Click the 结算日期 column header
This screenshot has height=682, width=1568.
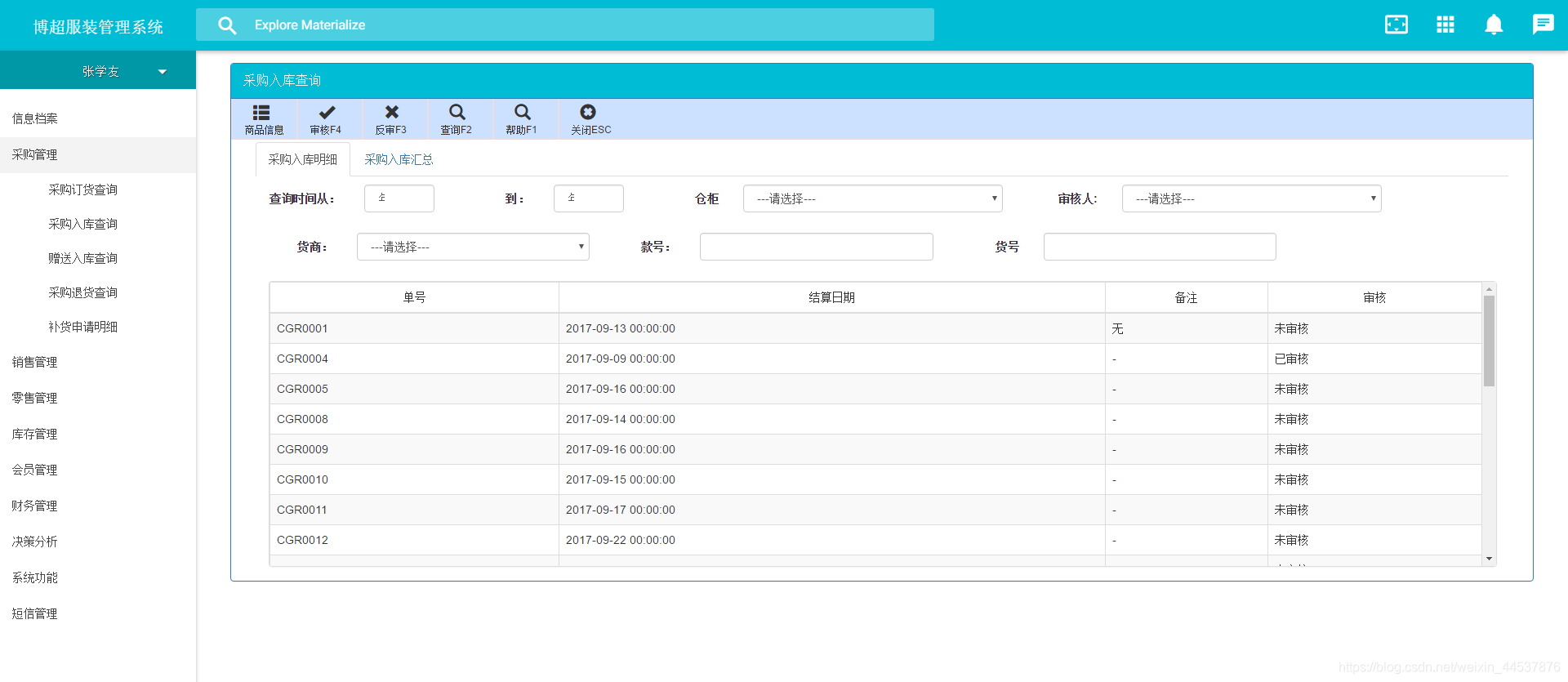click(831, 297)
